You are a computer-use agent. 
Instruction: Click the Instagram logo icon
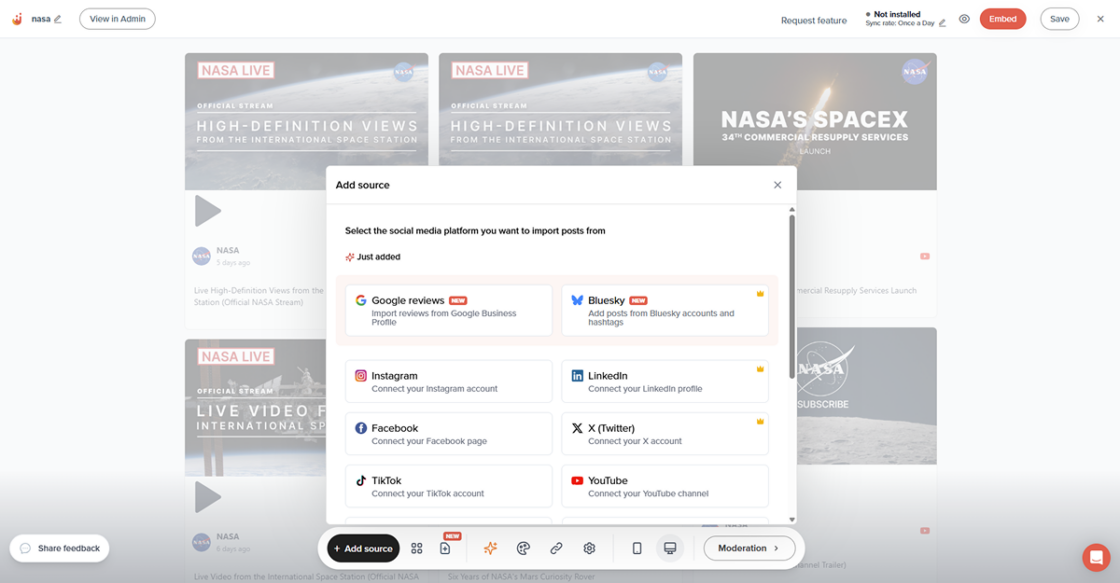pyautogui.click(x=361, y=376)
